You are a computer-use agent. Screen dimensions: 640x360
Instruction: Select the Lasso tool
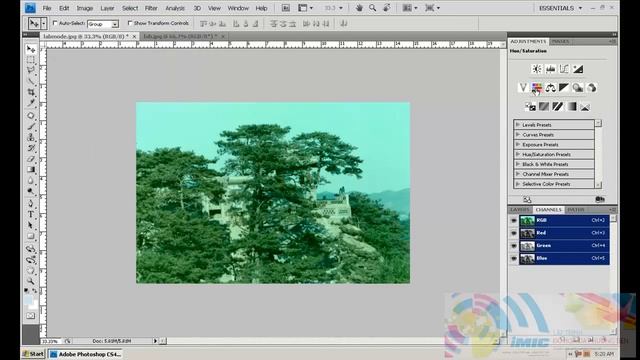coord(31,70)
